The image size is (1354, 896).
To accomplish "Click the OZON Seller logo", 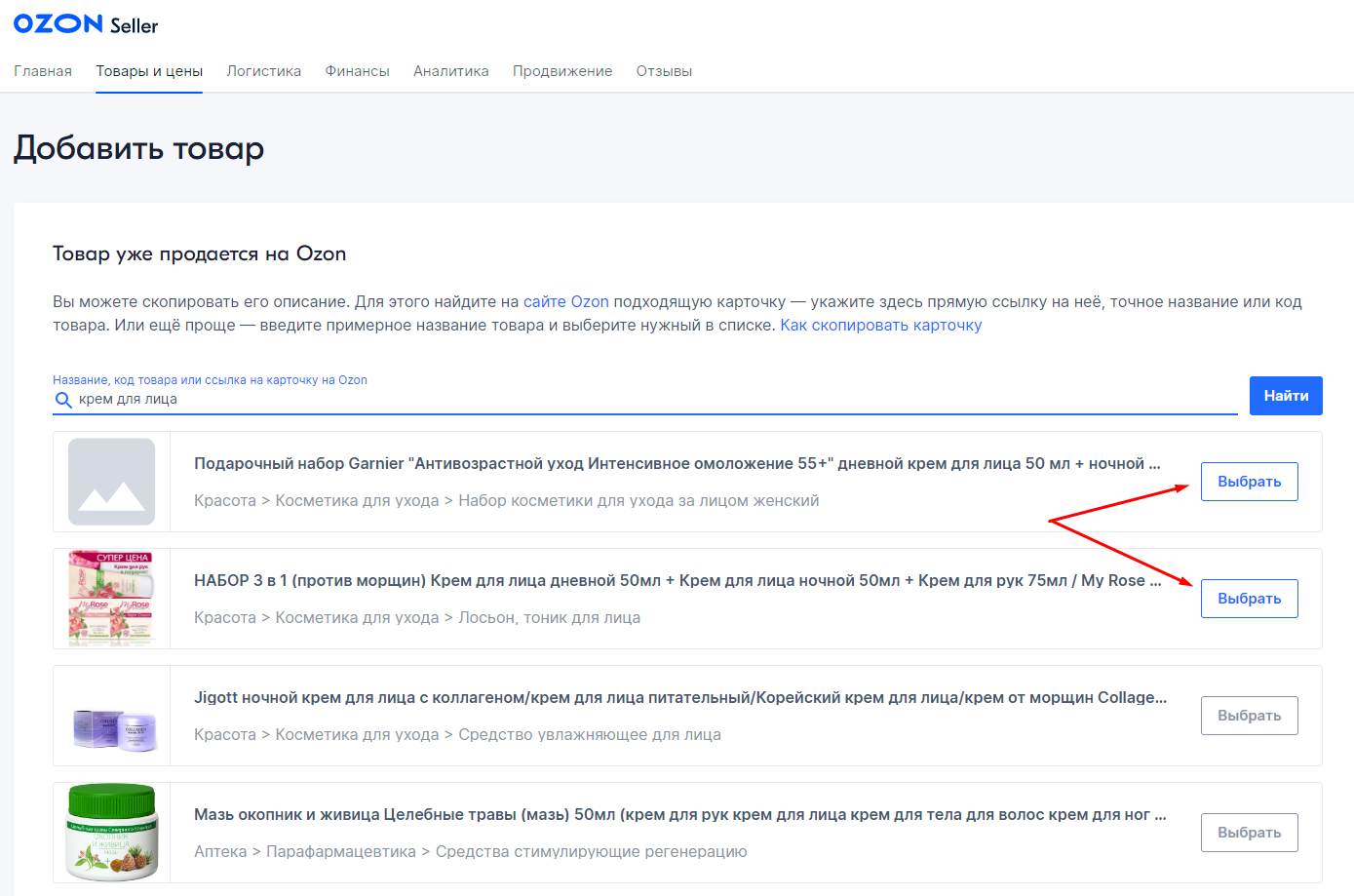I will (x=86, y=24).
